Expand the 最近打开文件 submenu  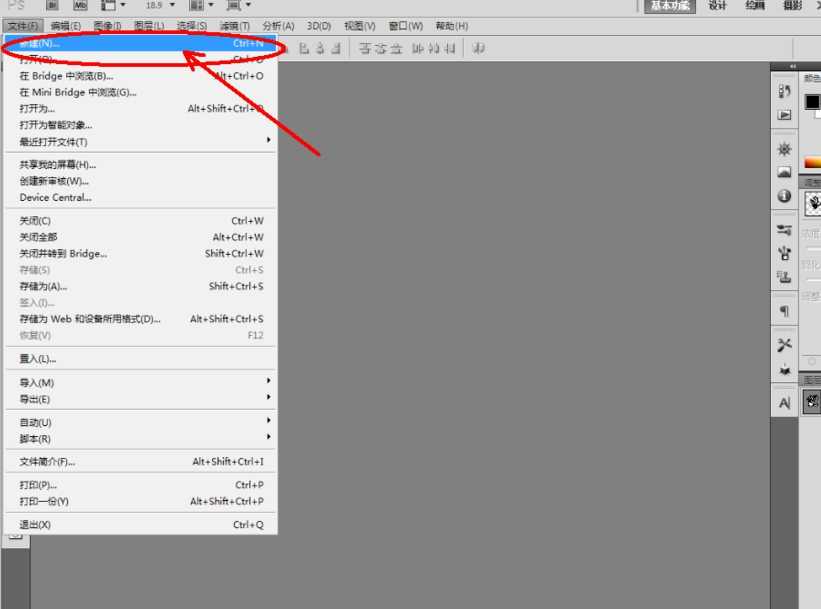pyautogui.click(x=140, y=140)
